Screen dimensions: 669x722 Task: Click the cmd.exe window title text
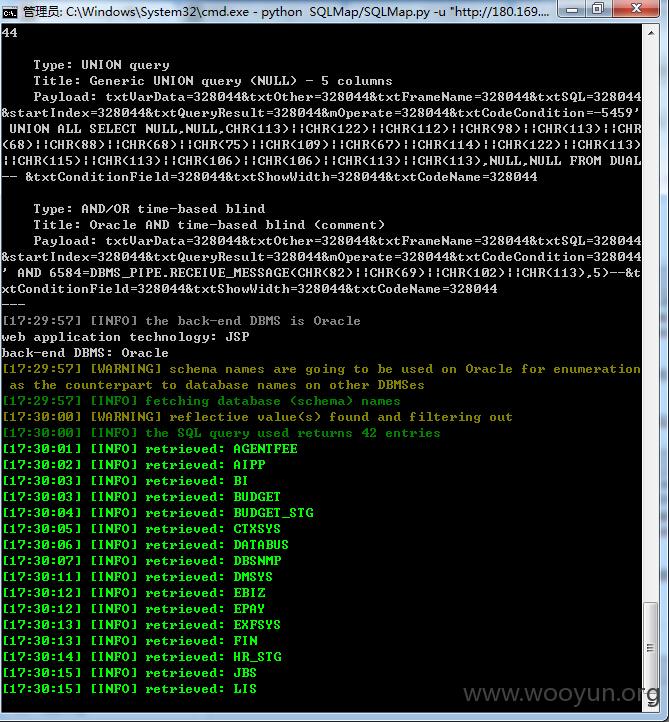[x=285, y=12]
